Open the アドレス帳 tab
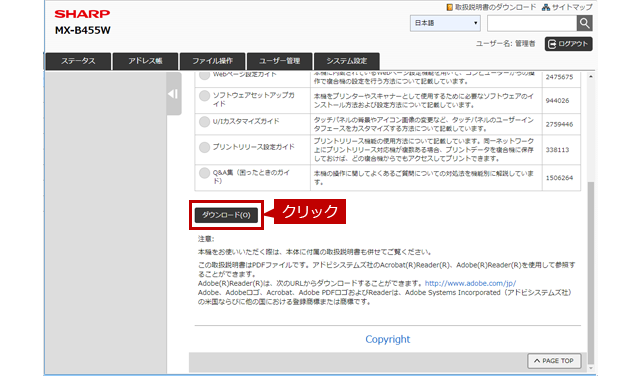 (x=145, y=61)
